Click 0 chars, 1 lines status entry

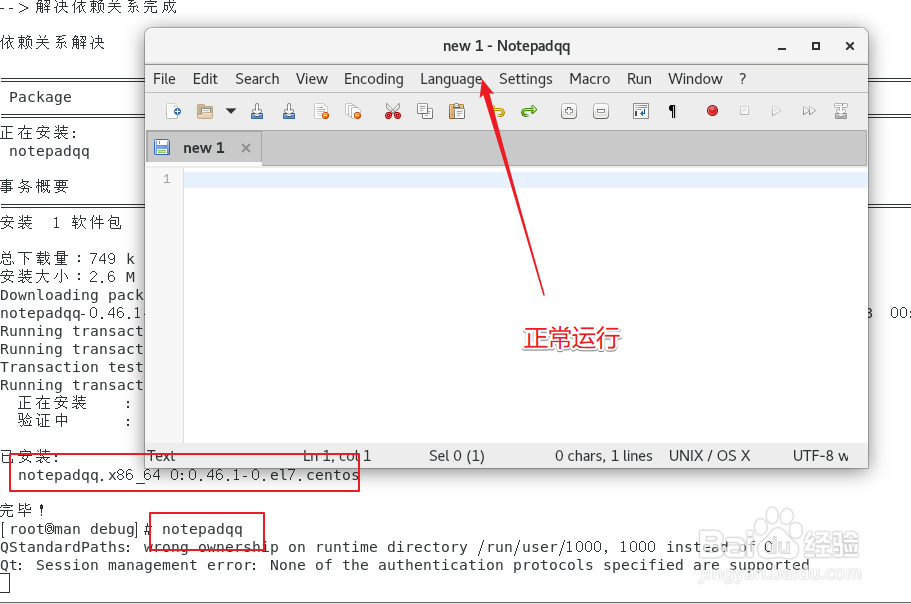[x=604, y=456]
